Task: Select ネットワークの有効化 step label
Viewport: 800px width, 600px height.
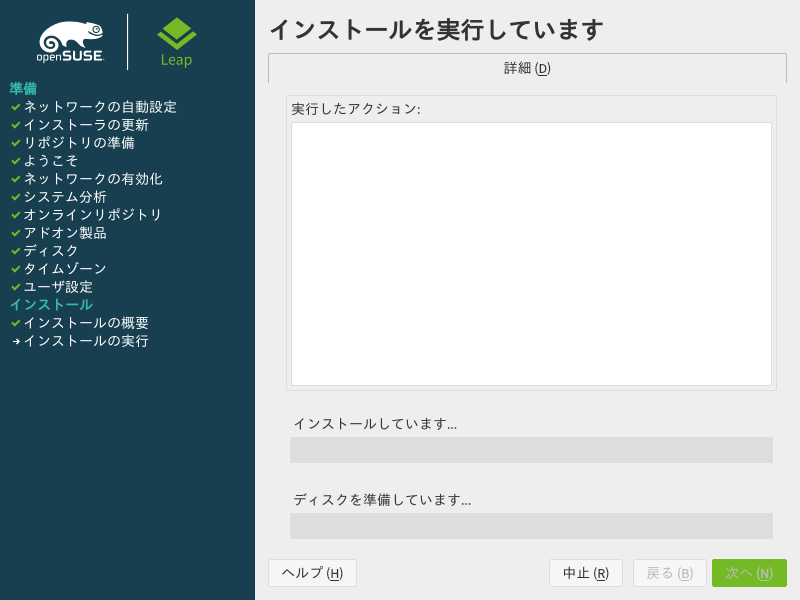Action: click(x=93, y=179)
